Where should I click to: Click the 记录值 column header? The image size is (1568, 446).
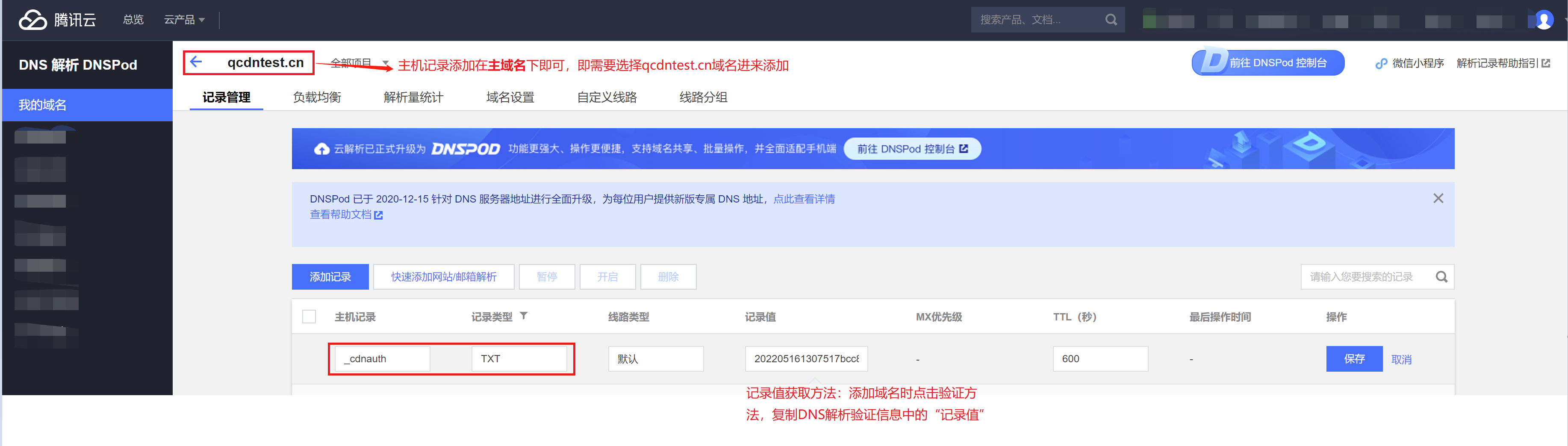(760, 317)
